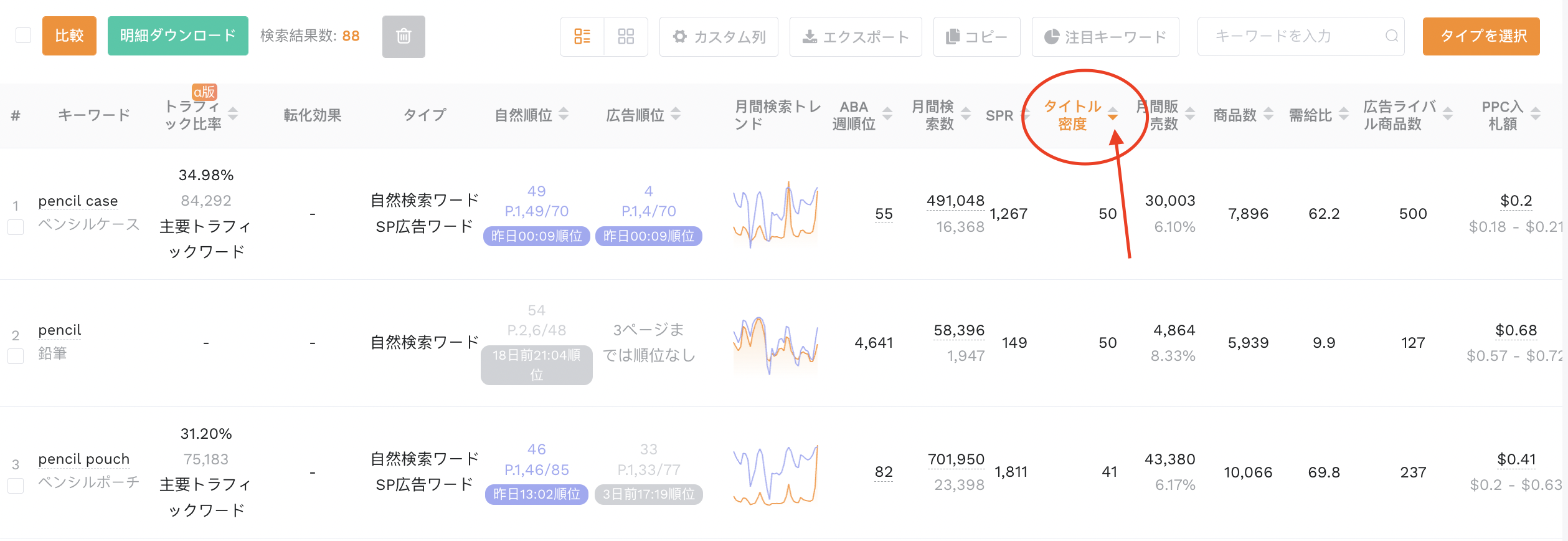Switch to grid view layout icon
The width and height of the screenshot is (1568, 541).
(x=626, y=37)
